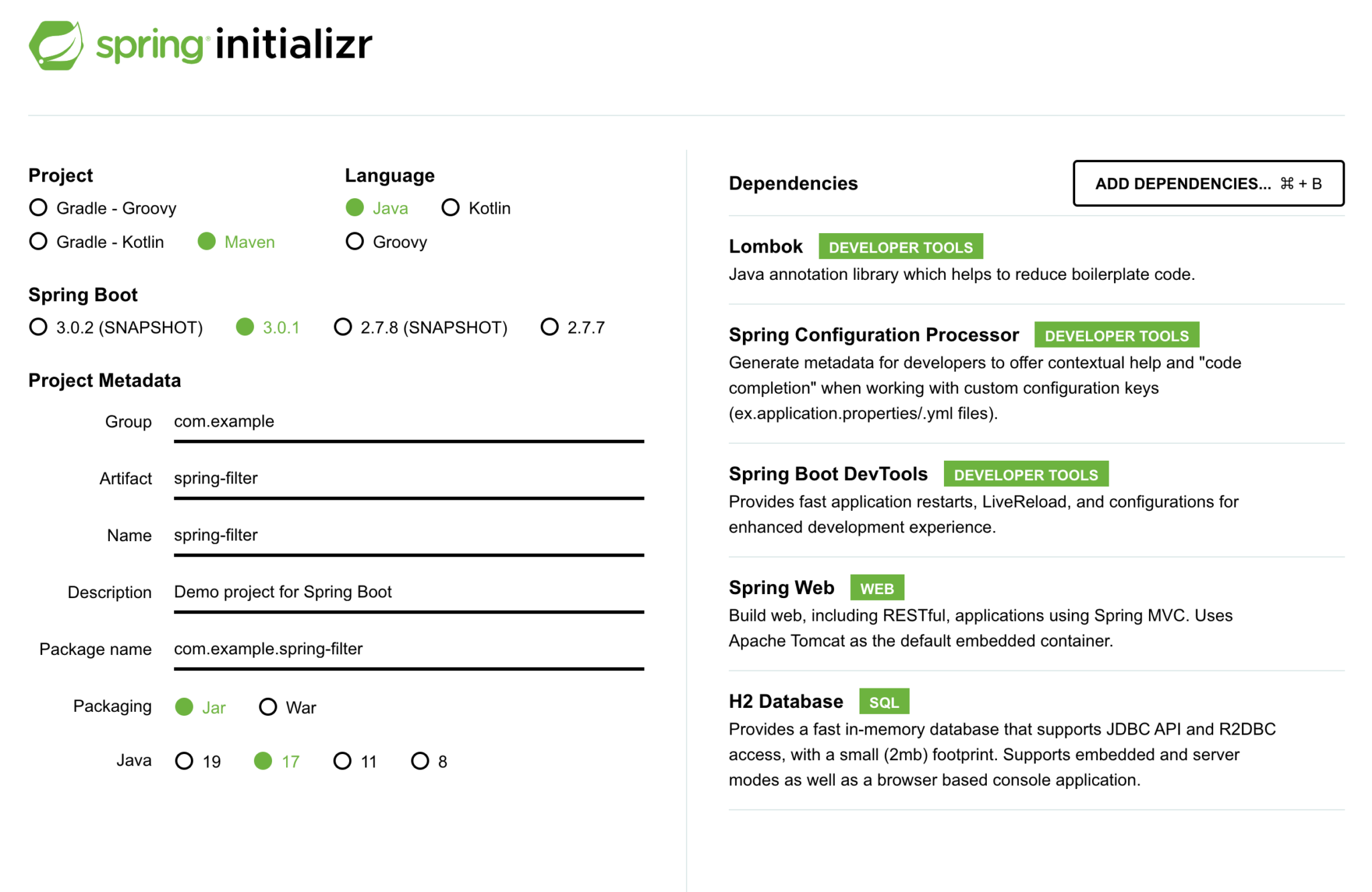Click the Spring leaf logo icon
This screenshot has height=892, width=1372.
[x=56, y=45]
